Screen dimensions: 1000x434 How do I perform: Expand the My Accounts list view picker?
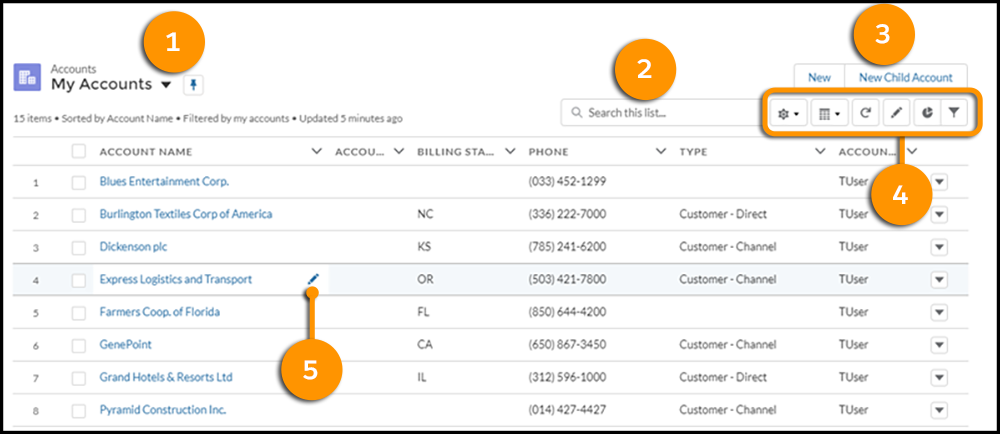coord(165,86)
